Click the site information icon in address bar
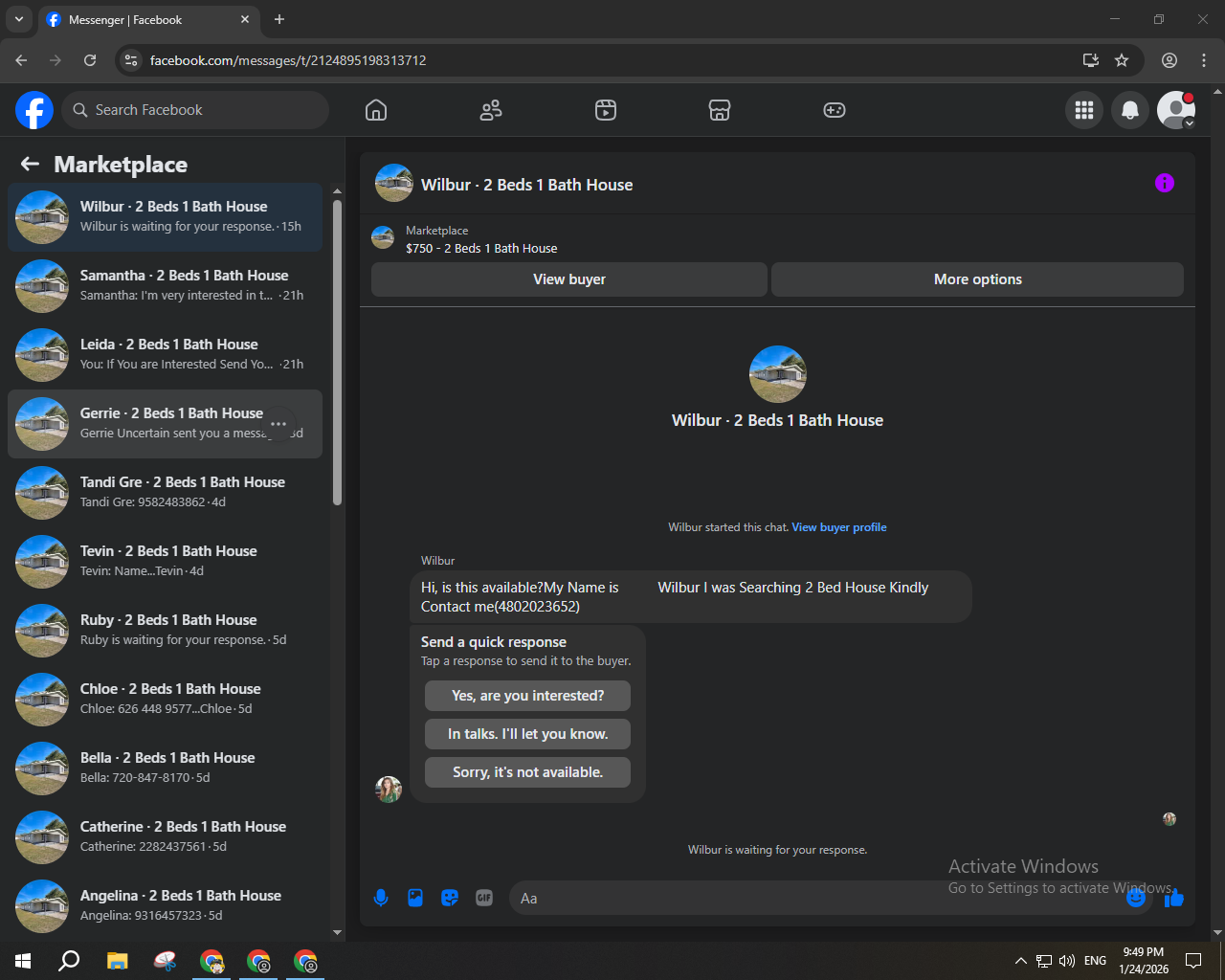Screen dimensions: 1225x980 click(x=132, y=60)
